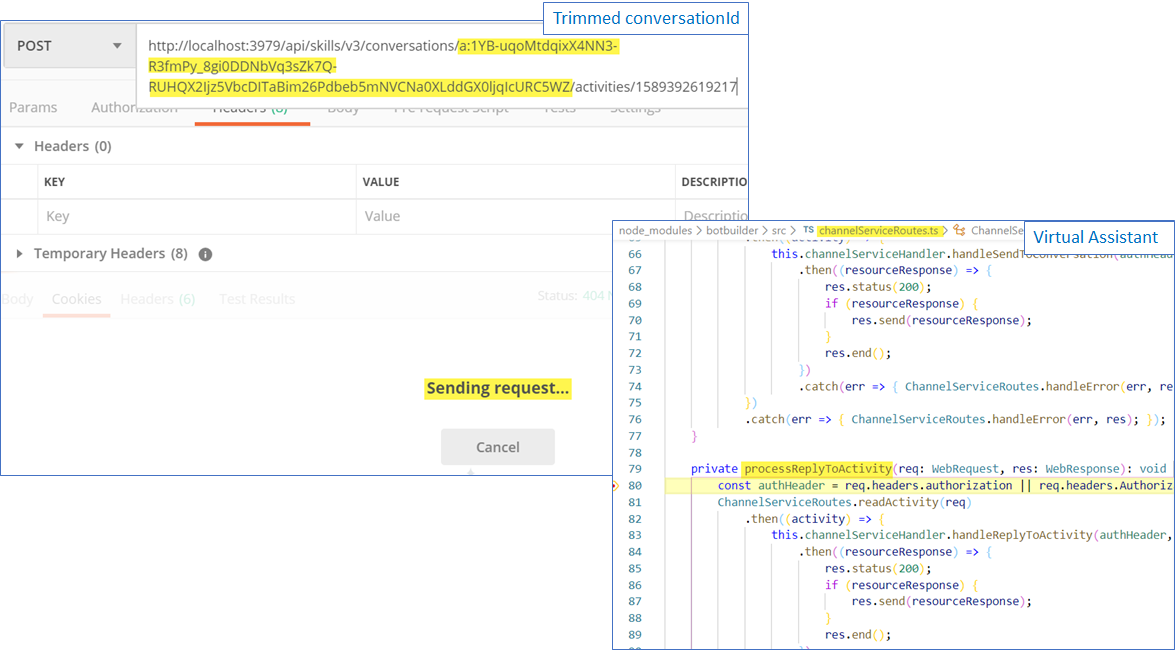Click the breakpoint marker on line 80
This screenshot has width=1175, height=650.
click(616, 486)
